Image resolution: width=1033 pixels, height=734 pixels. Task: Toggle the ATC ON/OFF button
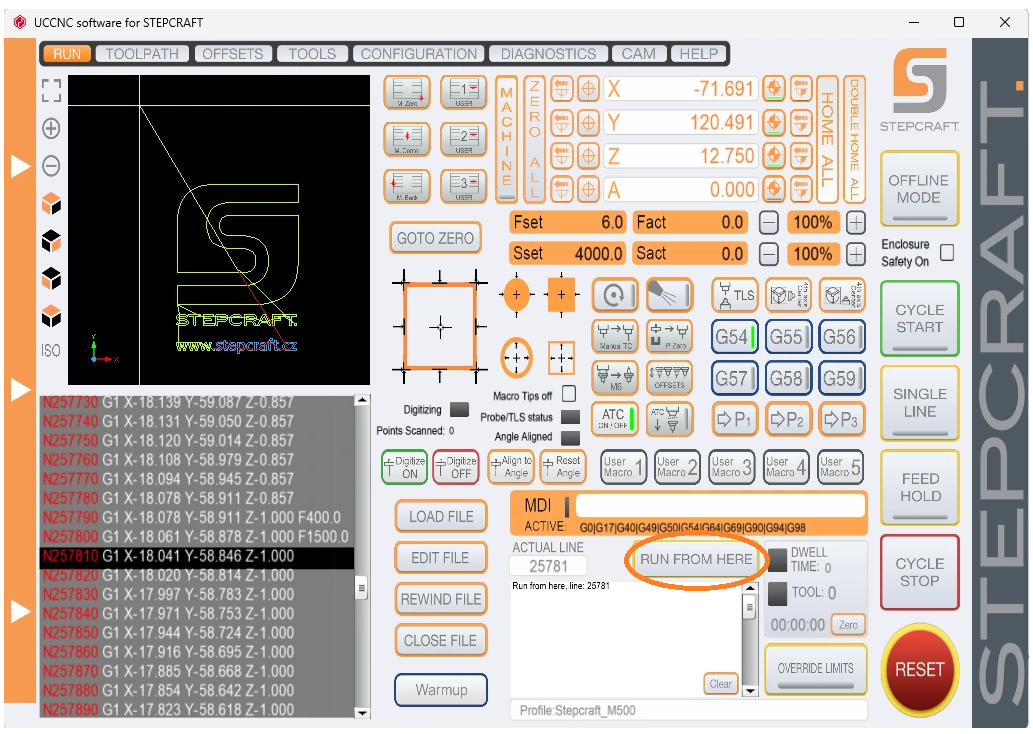point(615,419)
